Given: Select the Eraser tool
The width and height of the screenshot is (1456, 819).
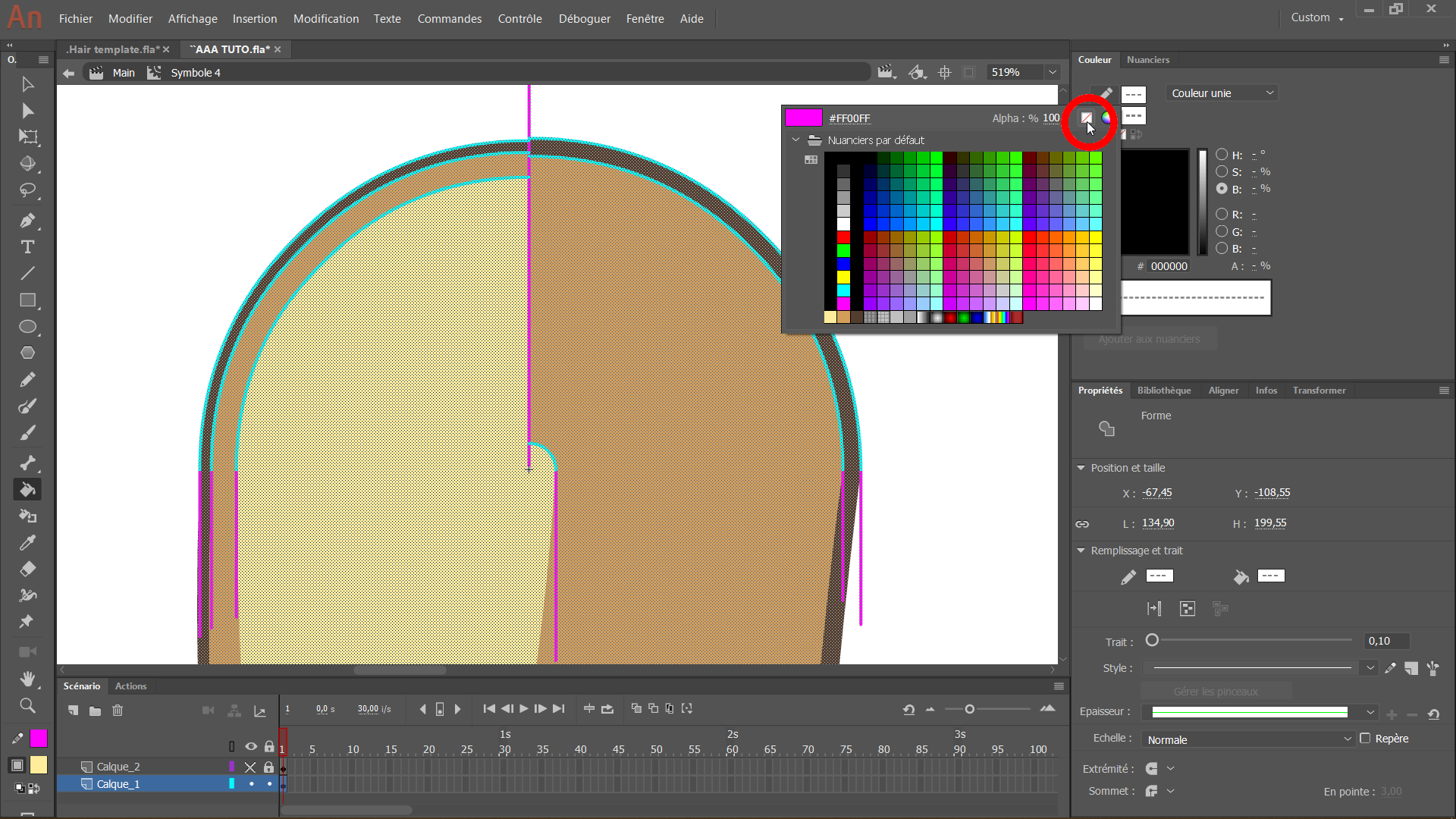Looking at the screenshot, I should coord(27,569).
